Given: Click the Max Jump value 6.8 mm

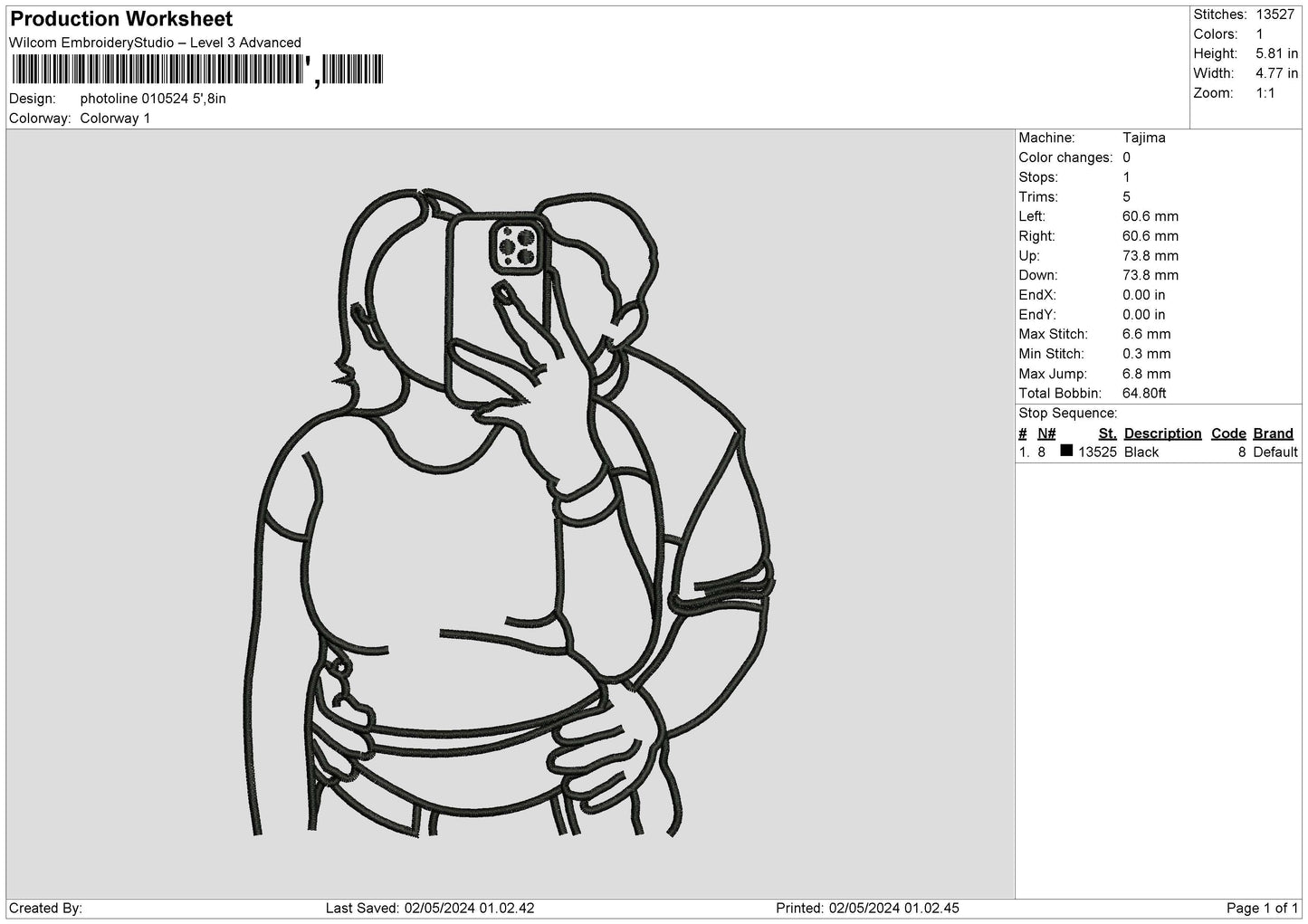Looking at the screenshot, I should click(x=1147, y=374).
